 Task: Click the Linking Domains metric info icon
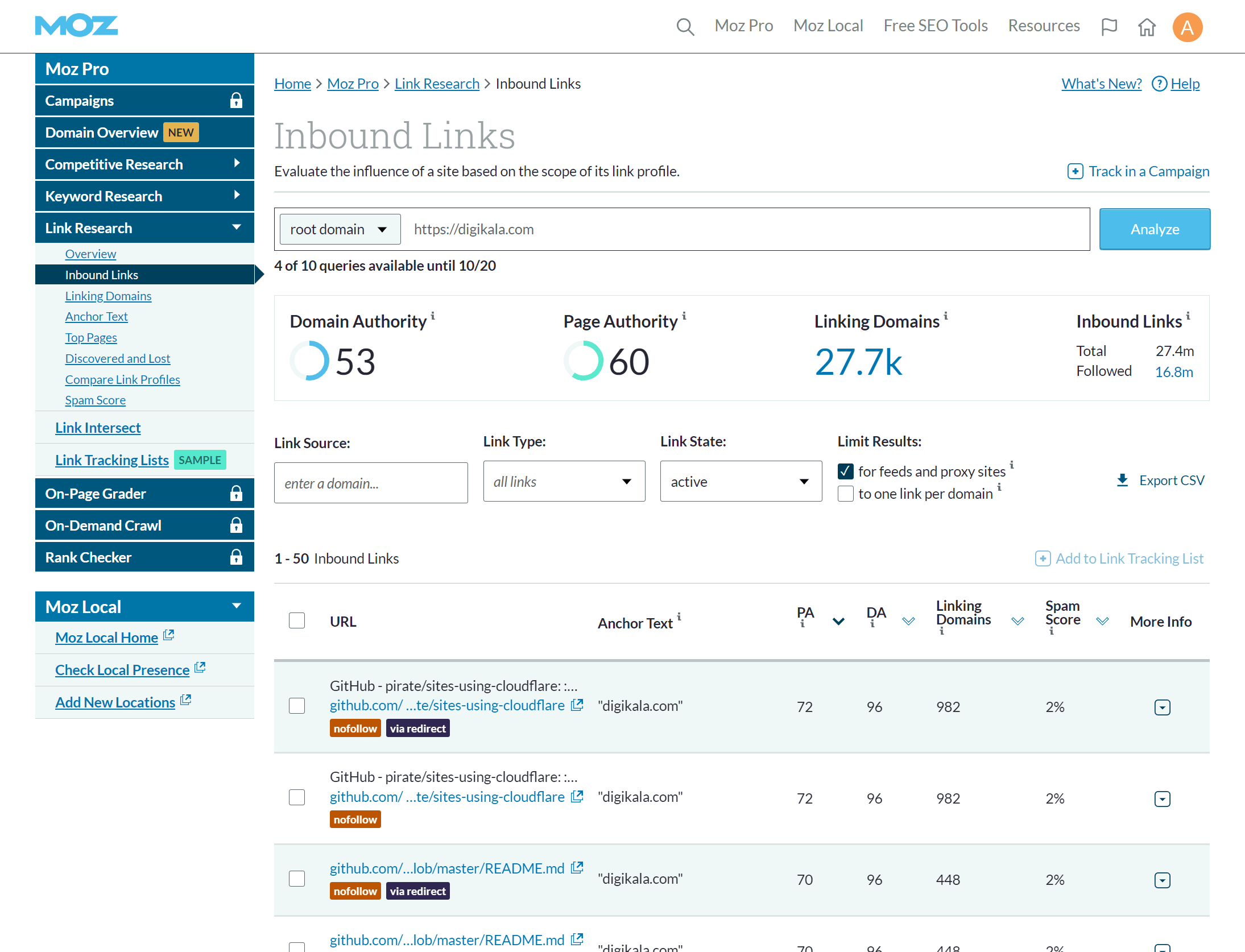coord(946,316)
